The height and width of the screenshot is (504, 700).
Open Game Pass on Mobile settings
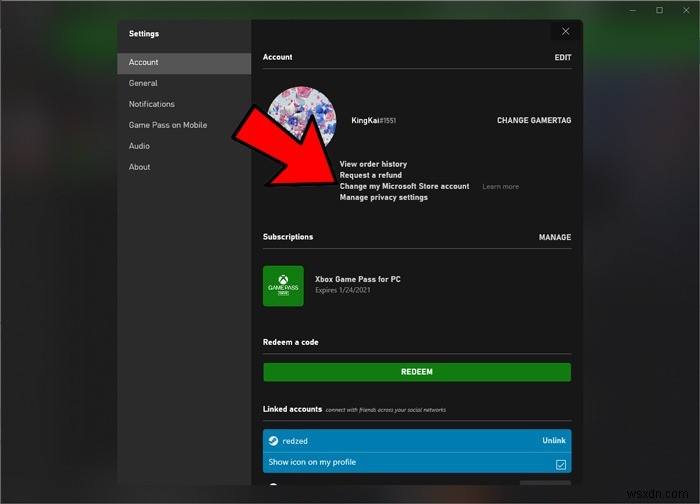(x=184, y=125)
